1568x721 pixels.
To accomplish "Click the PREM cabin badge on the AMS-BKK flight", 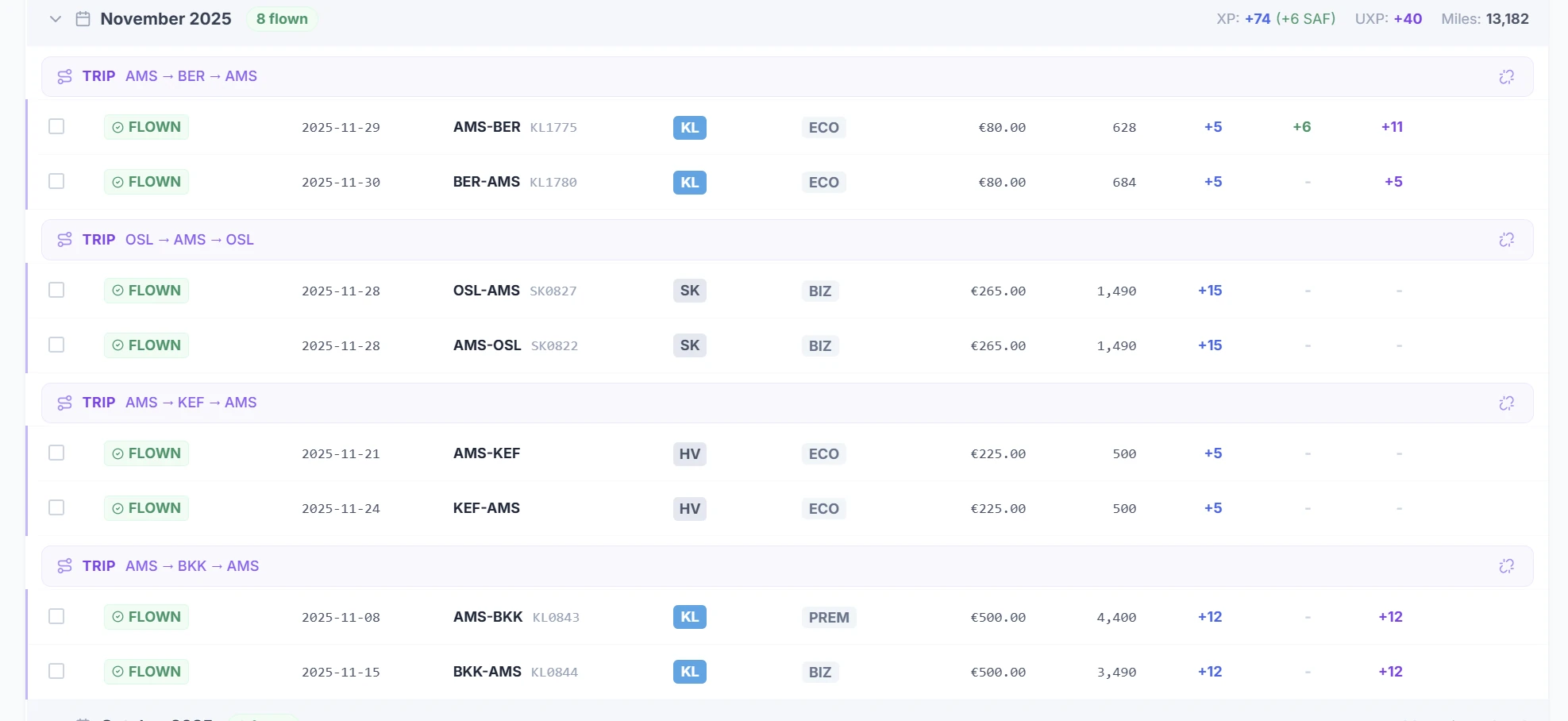I will pos(828,617).
